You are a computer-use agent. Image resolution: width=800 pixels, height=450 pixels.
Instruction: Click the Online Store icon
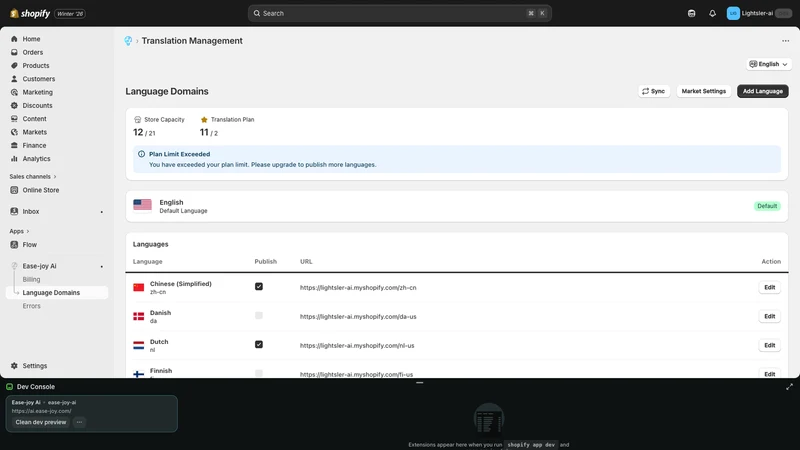(x=14, y=190)
